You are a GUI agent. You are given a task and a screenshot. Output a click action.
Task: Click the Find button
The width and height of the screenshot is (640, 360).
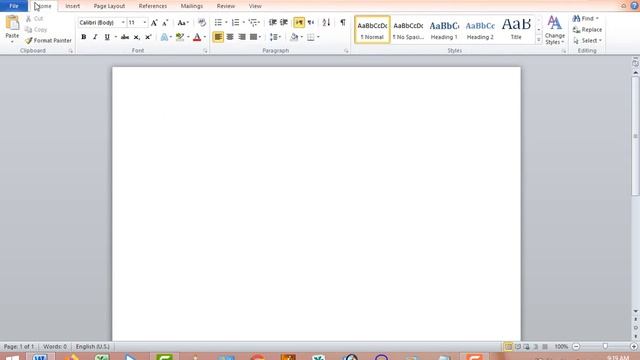tap(586, 19)
